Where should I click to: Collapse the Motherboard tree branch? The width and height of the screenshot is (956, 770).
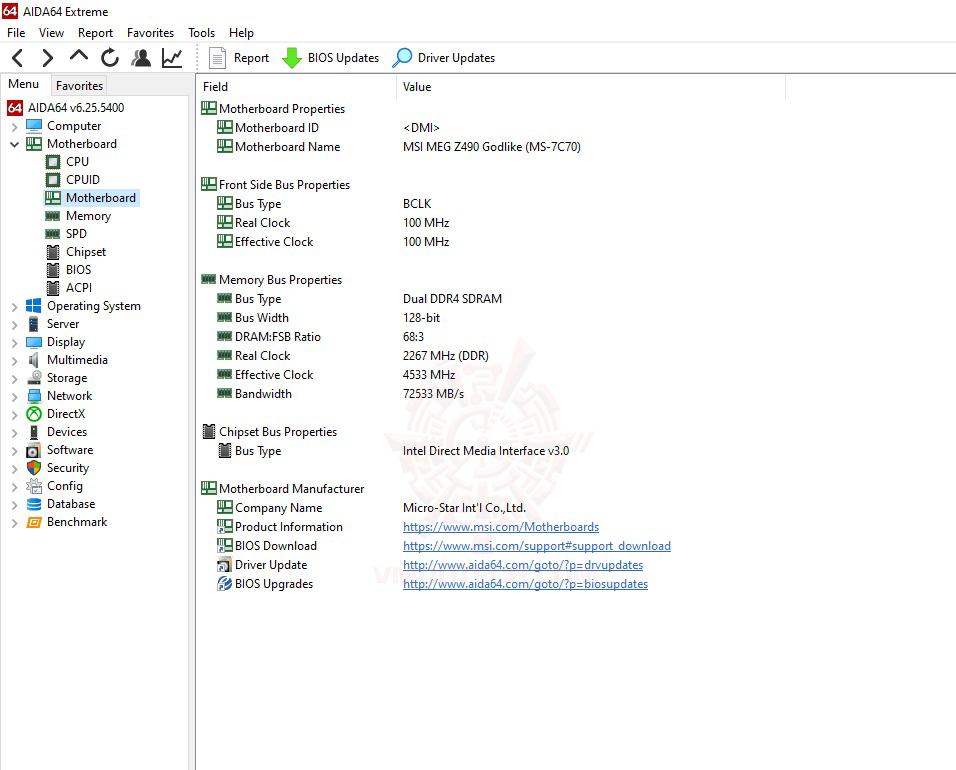pos(12,143)
